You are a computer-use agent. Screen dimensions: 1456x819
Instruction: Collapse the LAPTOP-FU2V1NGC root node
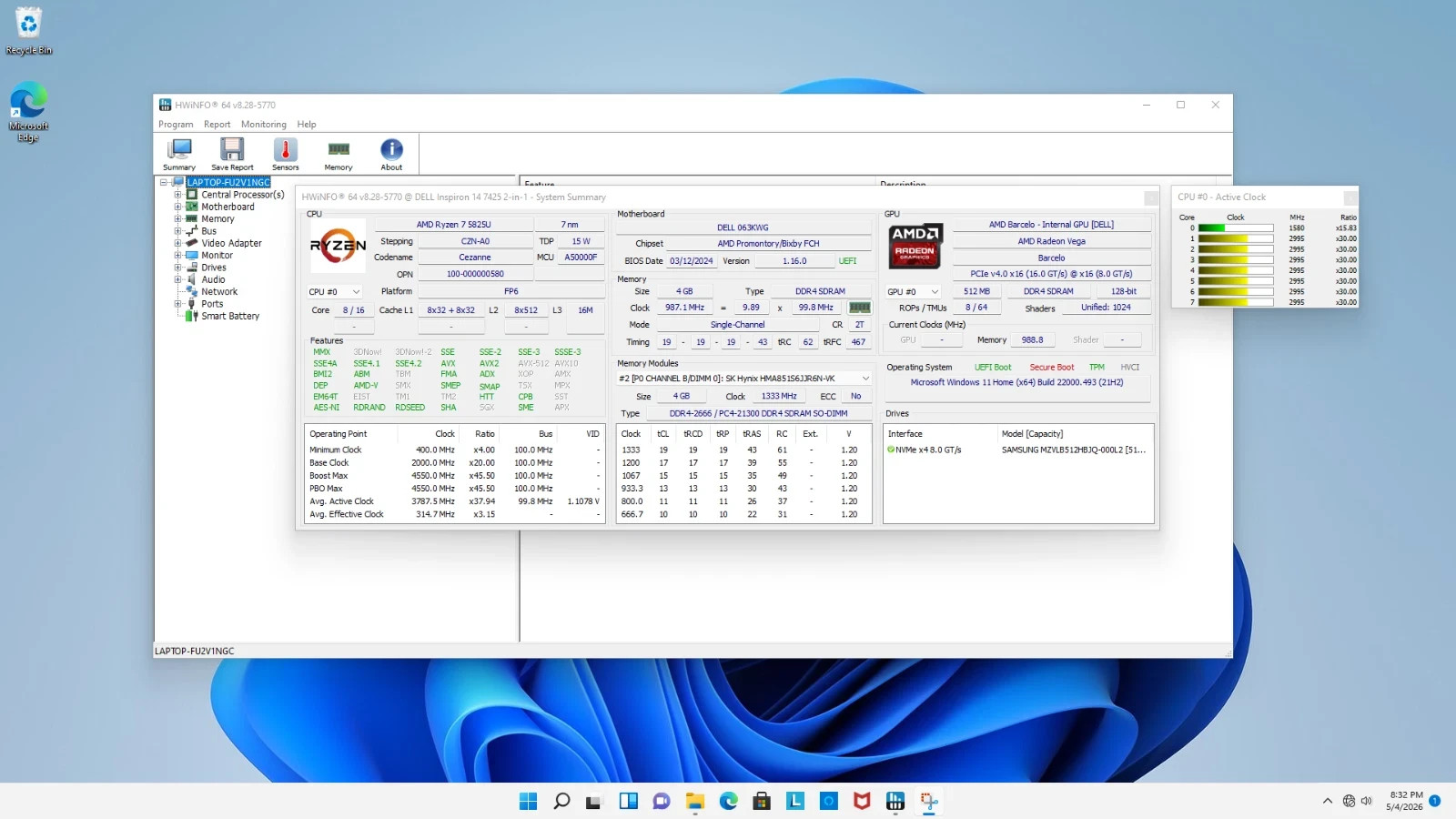tap(164, 182)
